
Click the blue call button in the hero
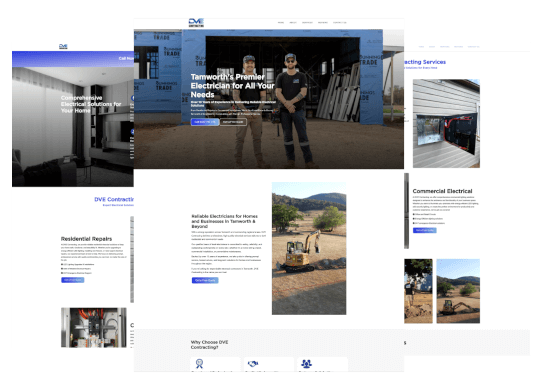[x=205, y=122]
